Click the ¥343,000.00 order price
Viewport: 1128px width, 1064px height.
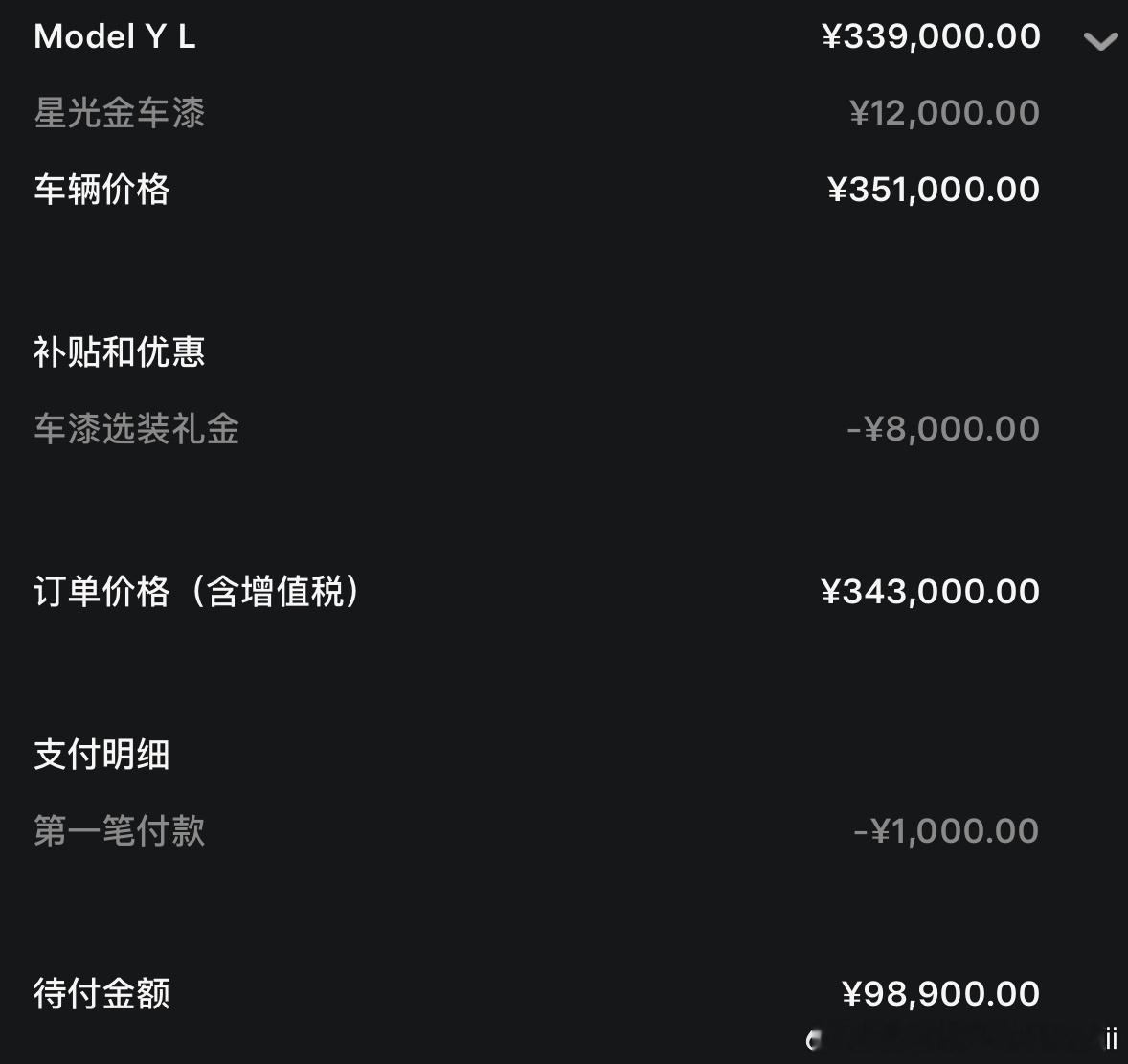pyautogui.click(x=930, y=591)
